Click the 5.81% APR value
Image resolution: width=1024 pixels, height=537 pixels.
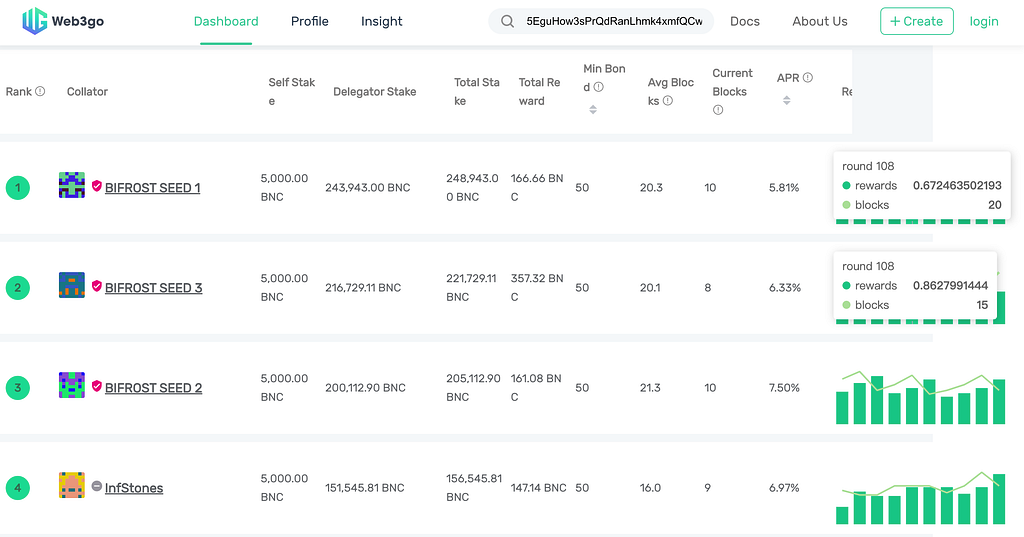click(784, 188)
